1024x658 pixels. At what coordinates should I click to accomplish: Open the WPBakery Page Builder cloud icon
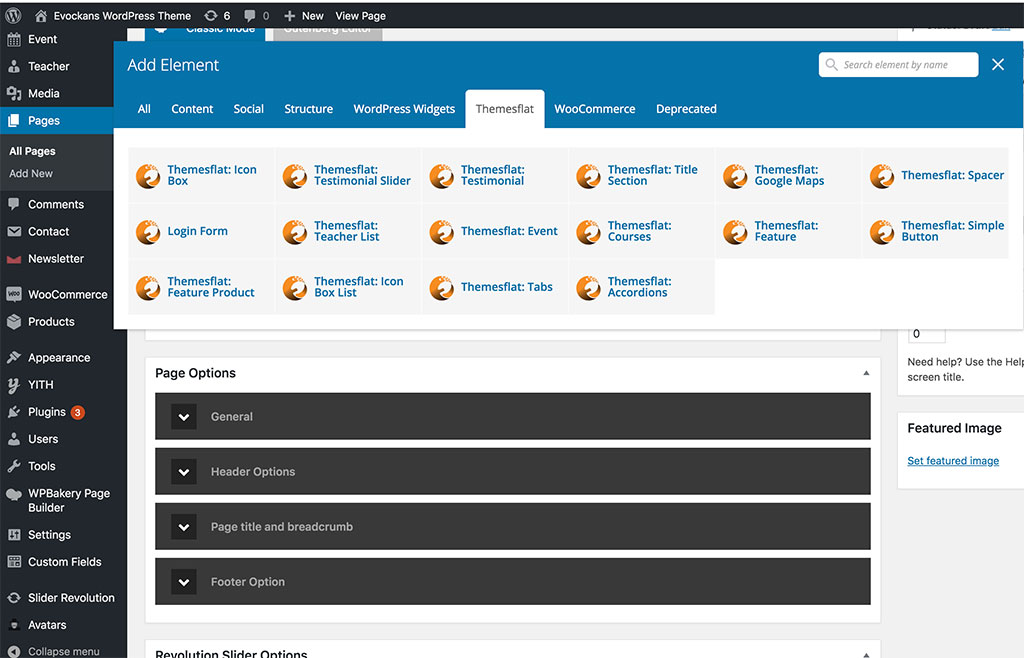pyautogui.click(x=14, y=494)
